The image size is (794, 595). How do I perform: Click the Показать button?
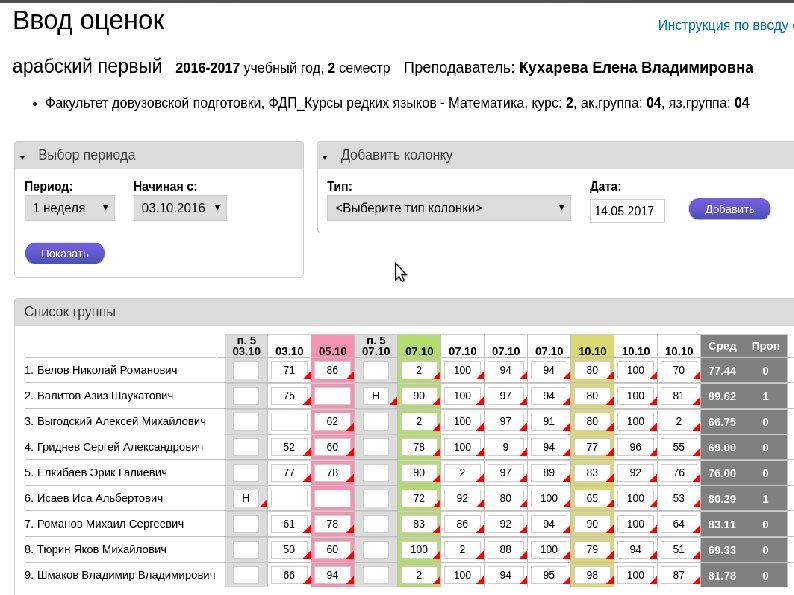click(65, 253)
